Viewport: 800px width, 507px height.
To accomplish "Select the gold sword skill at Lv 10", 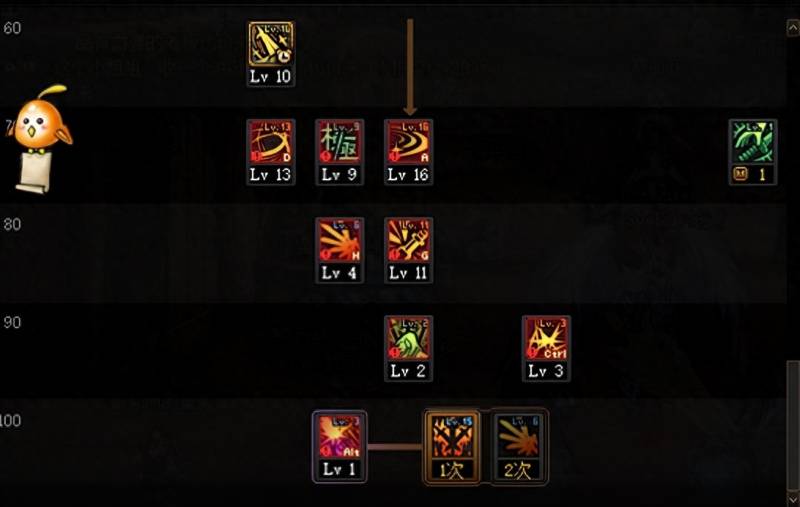I will pyautogui.click(x=271, y=54).
